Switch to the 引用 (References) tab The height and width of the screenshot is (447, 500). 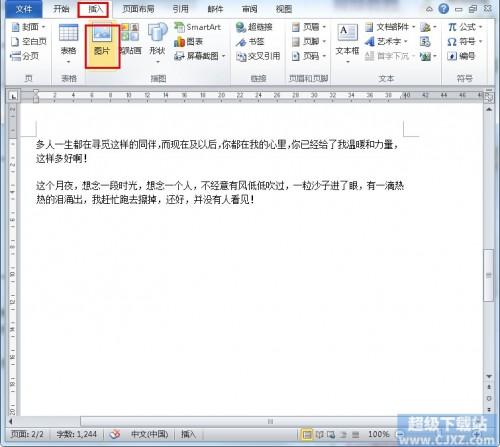(180, 9)
